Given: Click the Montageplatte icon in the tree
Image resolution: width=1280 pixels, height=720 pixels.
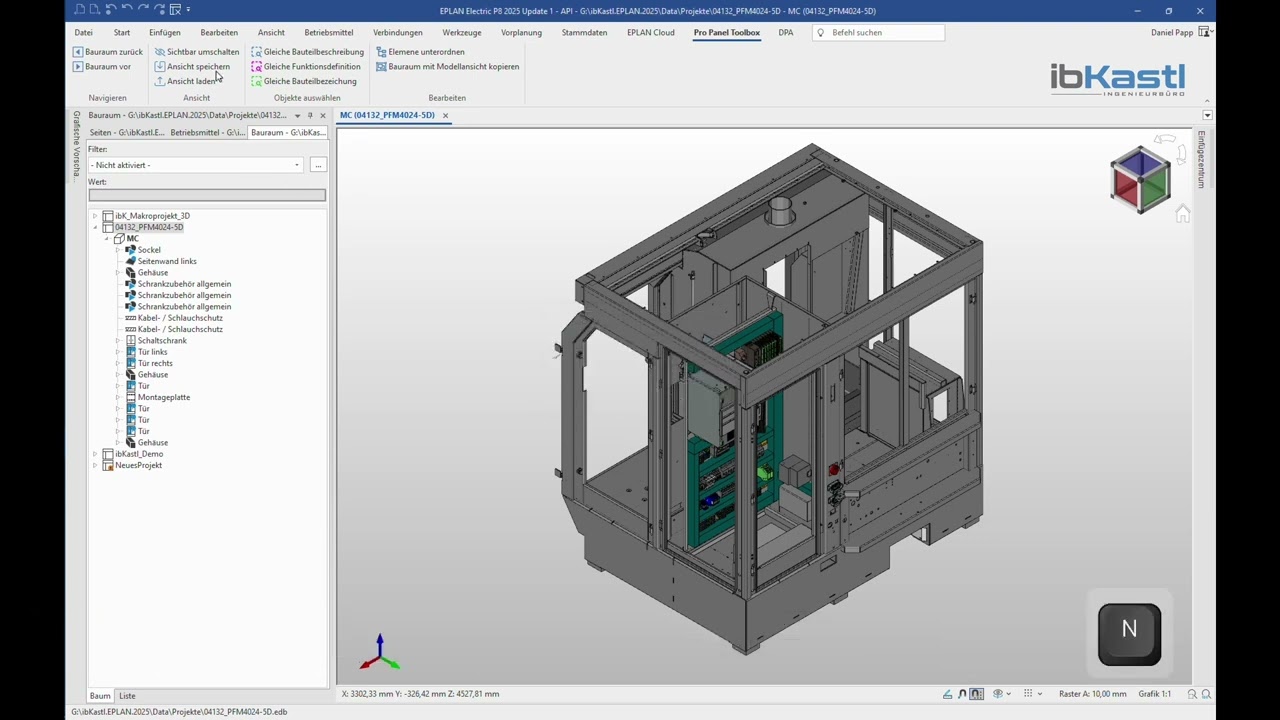Looking at the screenshot, I should click(x=130, y=397).
